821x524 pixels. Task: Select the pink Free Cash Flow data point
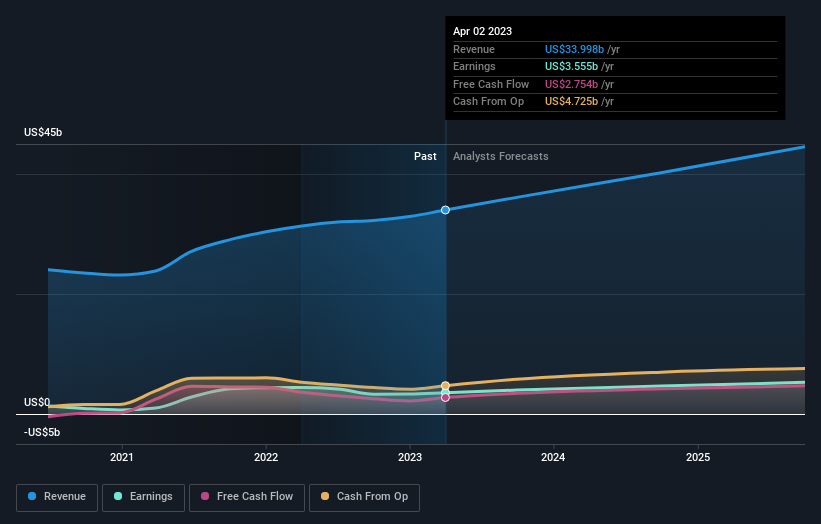(445, 397)
